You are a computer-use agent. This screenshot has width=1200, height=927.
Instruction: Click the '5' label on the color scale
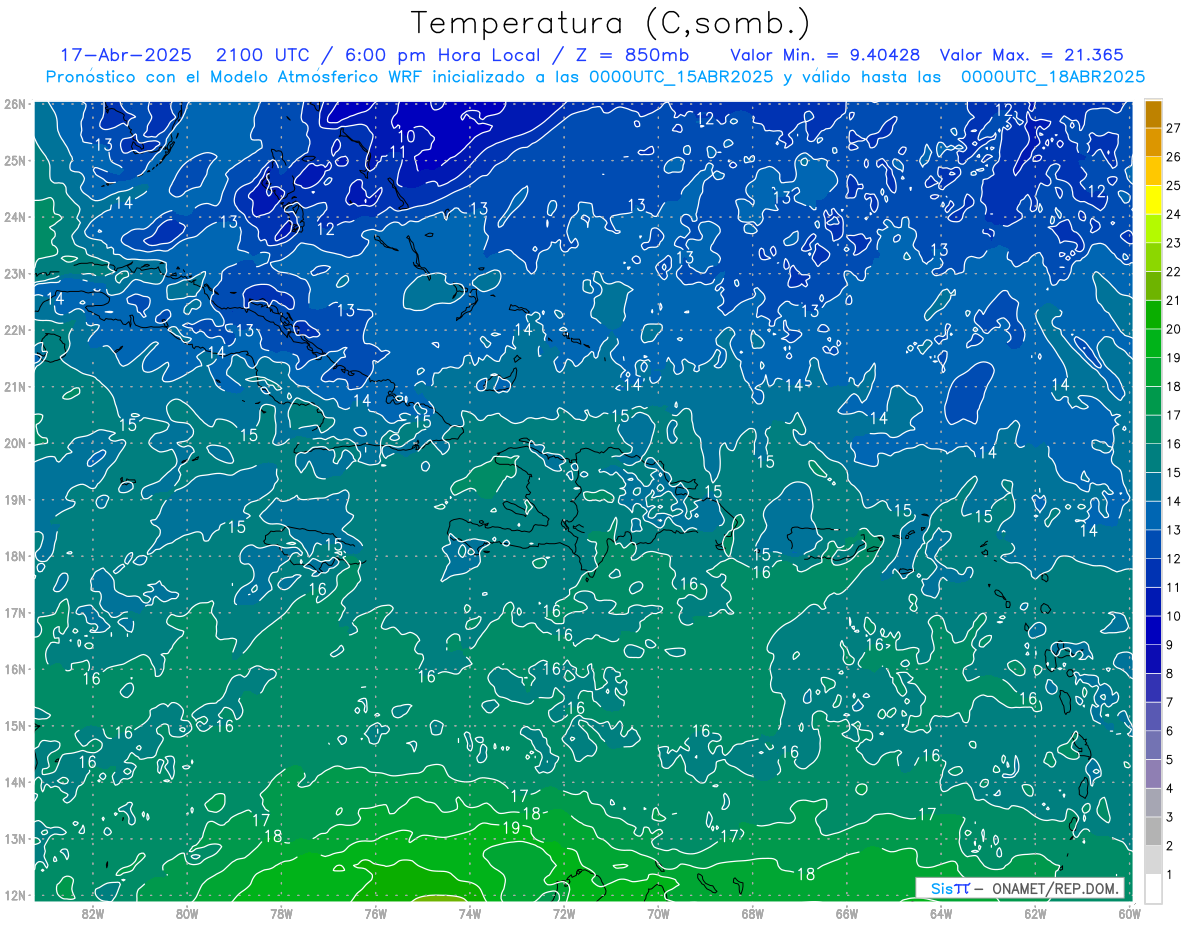1169,760
